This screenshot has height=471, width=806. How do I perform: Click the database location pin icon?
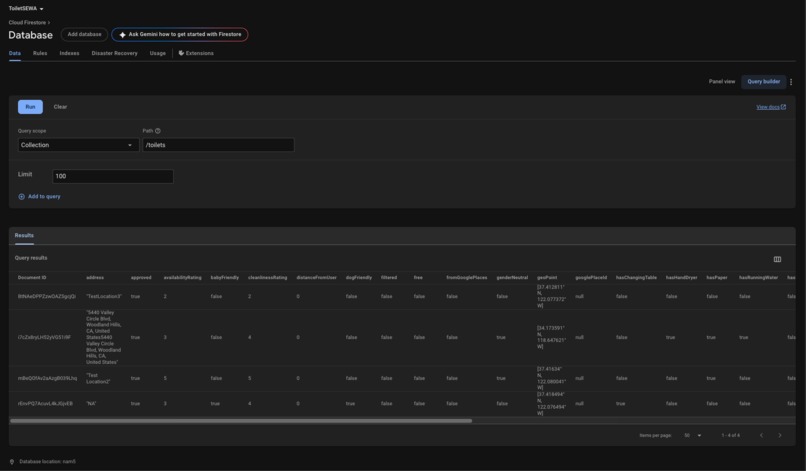(12, 462)
